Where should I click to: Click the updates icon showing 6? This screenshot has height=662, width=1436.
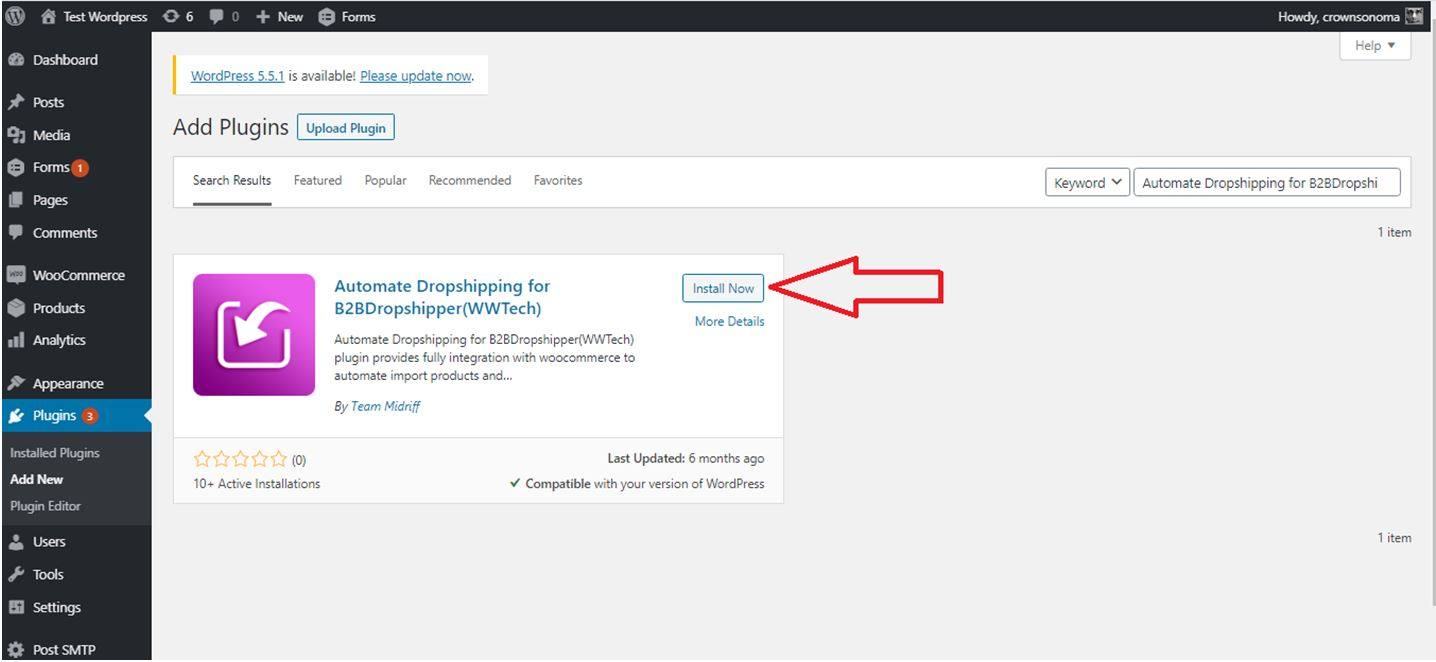(x=171, y=16)
